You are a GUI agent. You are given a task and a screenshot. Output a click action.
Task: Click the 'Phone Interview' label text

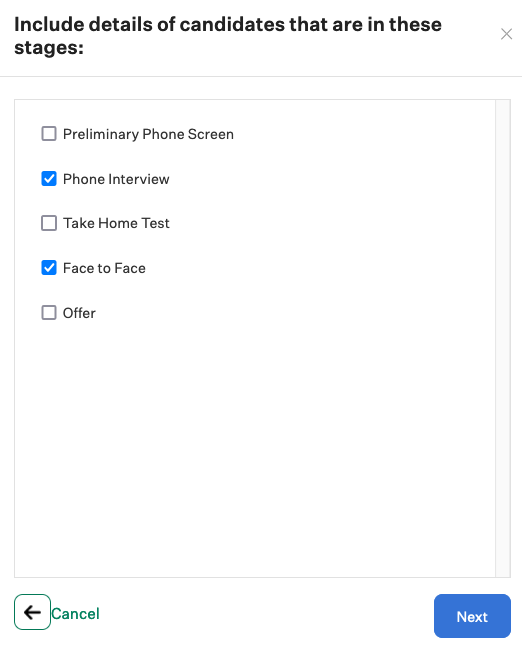(x=116, y=179)
